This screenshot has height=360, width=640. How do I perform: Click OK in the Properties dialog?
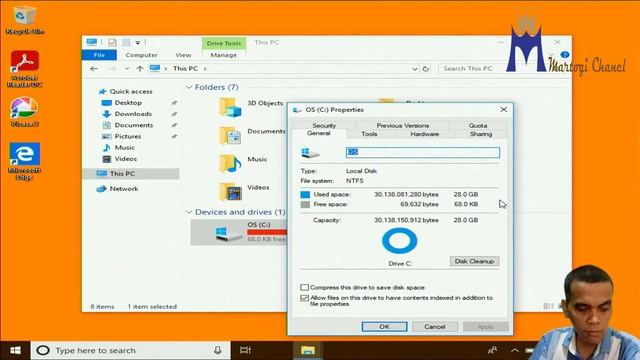[384, 327]
